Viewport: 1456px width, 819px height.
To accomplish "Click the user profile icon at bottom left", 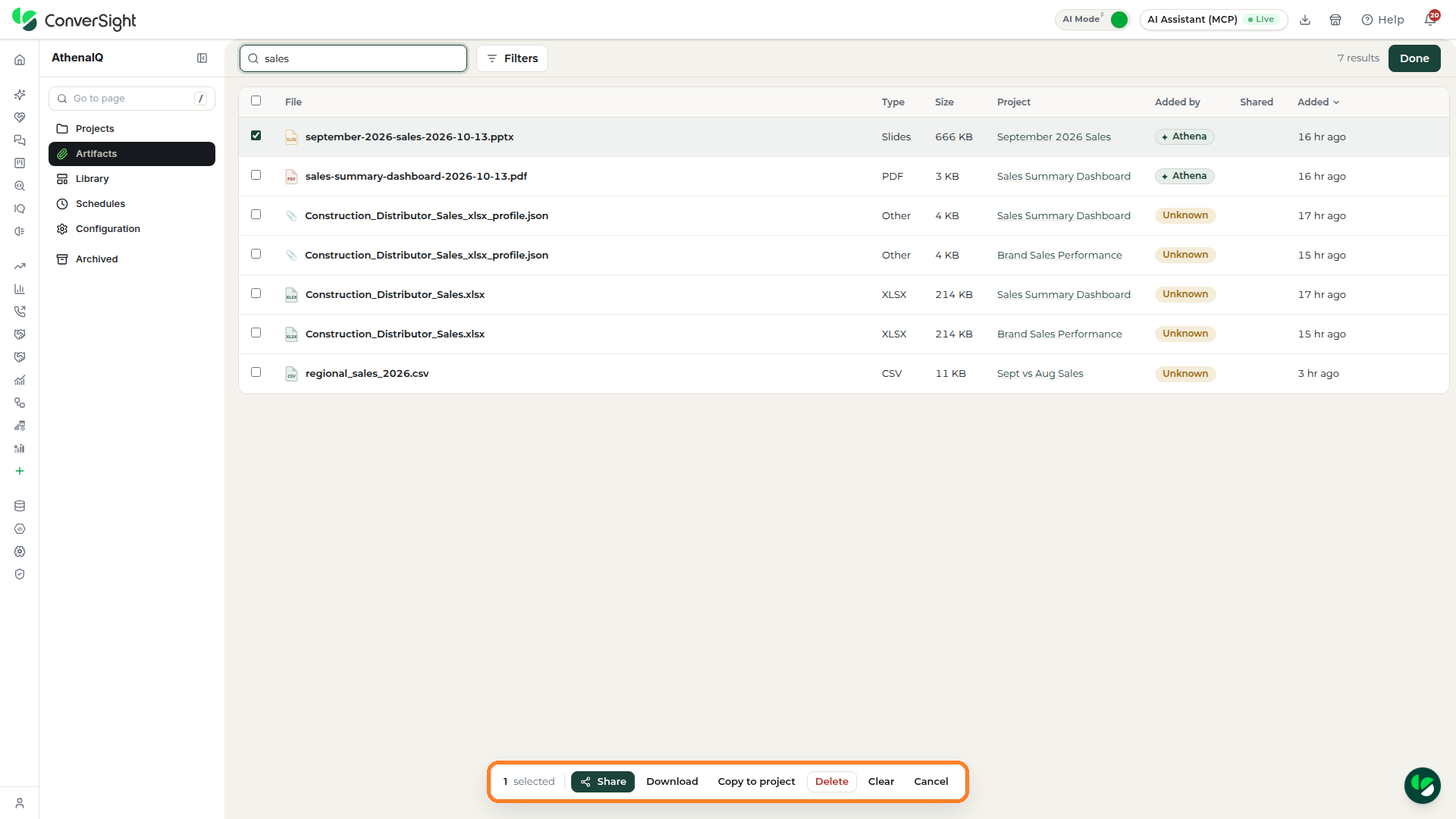I will (20, 803).
